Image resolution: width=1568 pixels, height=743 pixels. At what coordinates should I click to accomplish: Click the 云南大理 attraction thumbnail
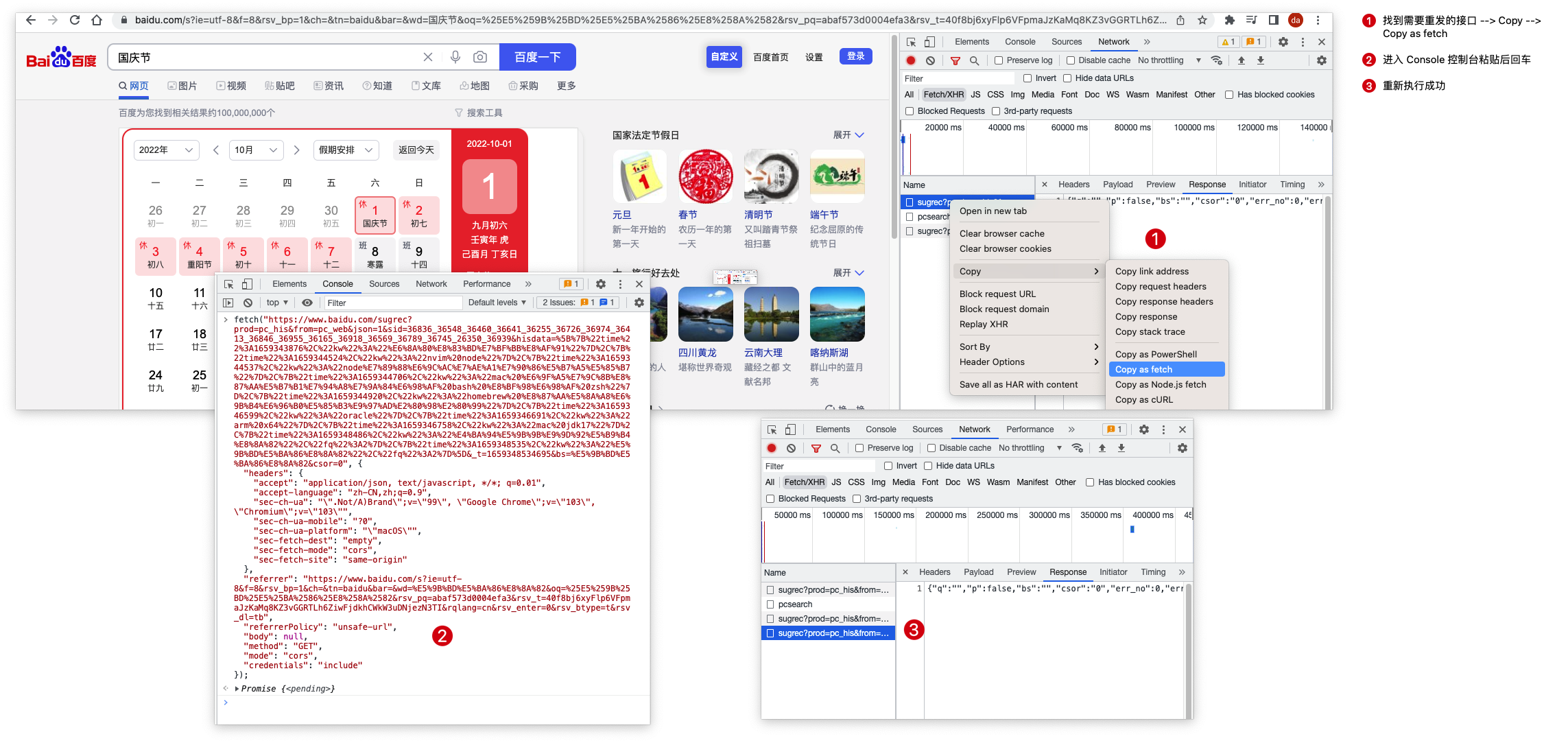pos(771,314)
